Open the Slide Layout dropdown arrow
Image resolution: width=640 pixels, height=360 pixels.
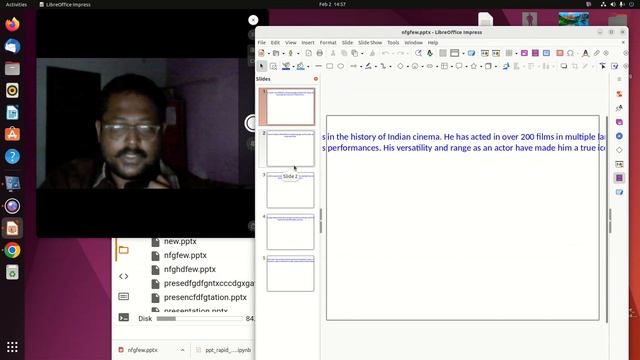tap(463, 53)
